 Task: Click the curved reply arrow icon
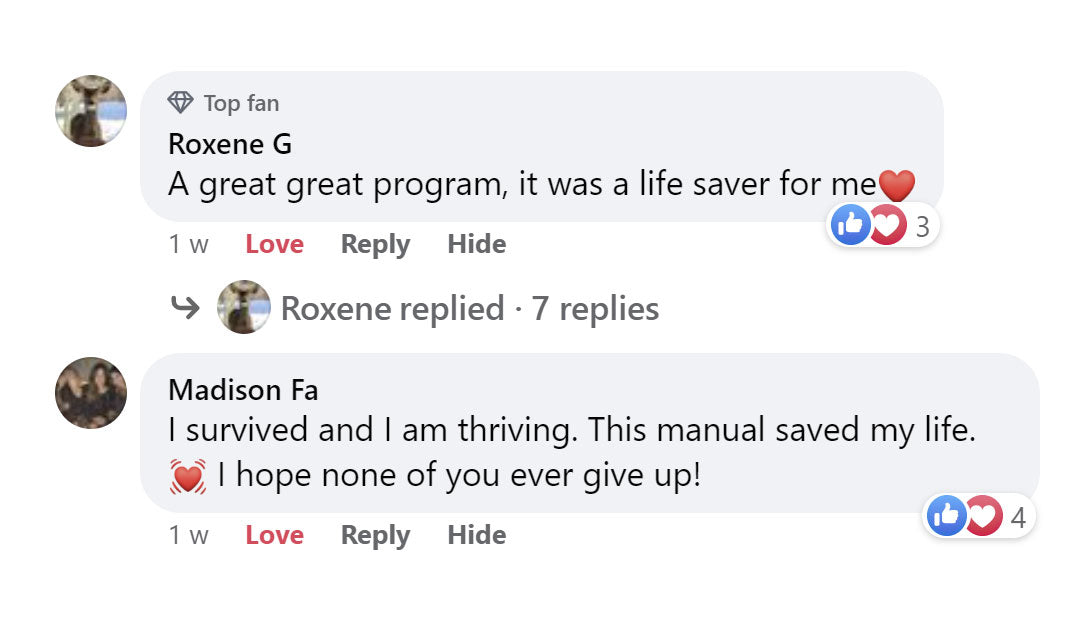pos(186,308)
